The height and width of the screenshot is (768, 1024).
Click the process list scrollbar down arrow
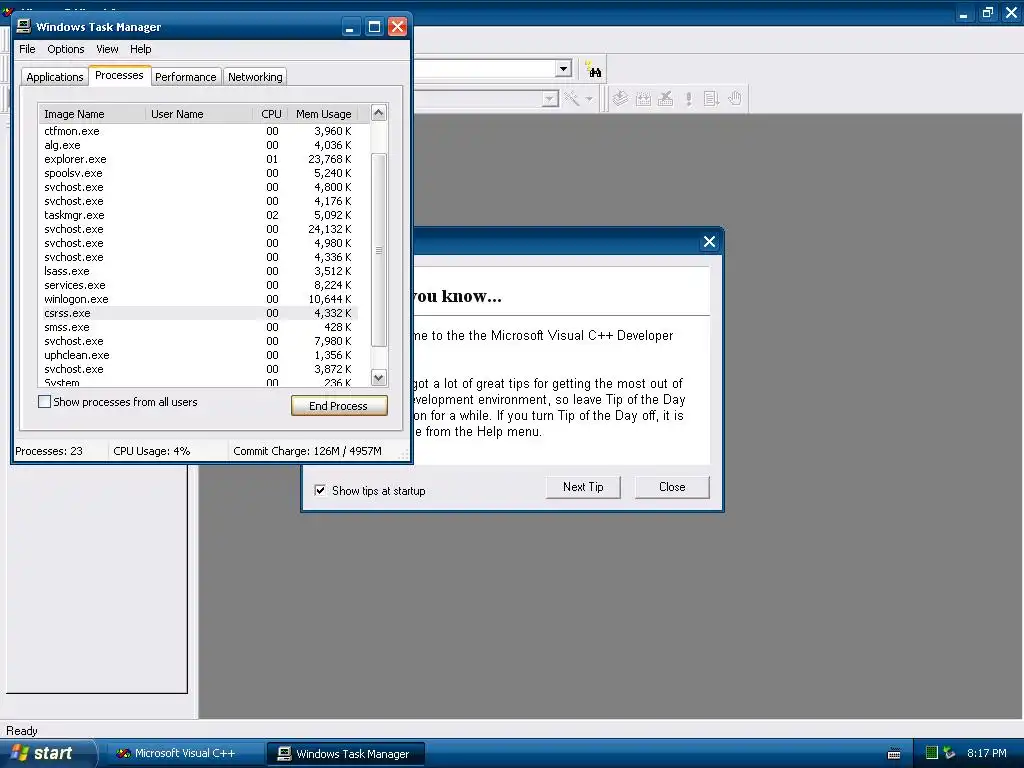click(x=379, y=377)
